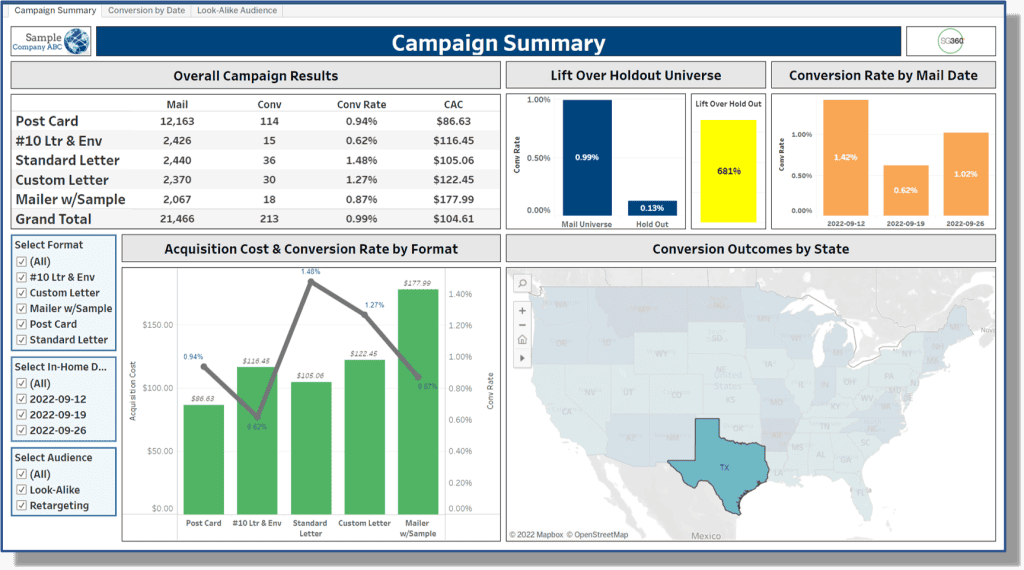Click the Standard Letter row label in table
The height and width of the screenshot is (570, 1024).
click(67, 161)
